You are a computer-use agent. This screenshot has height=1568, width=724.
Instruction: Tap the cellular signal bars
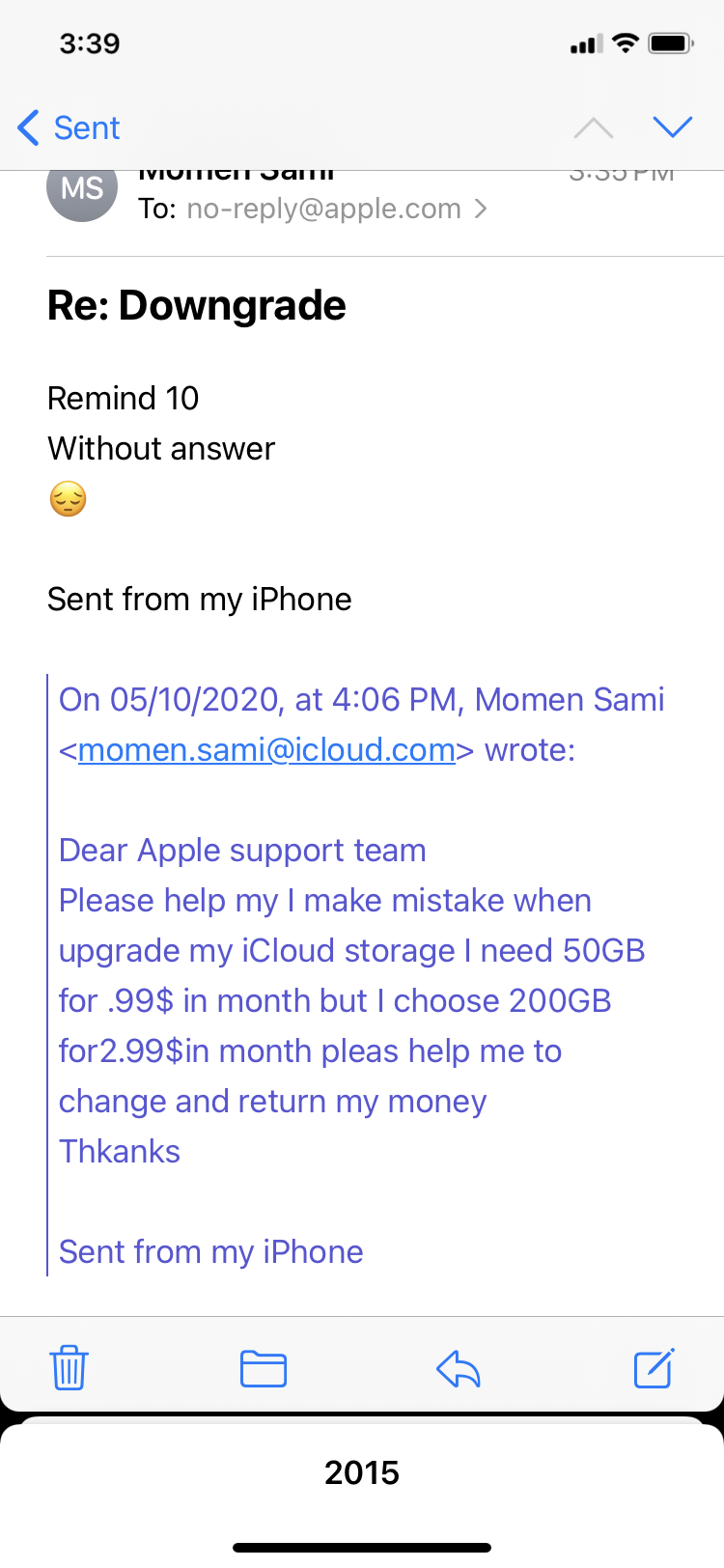(585, 44)
